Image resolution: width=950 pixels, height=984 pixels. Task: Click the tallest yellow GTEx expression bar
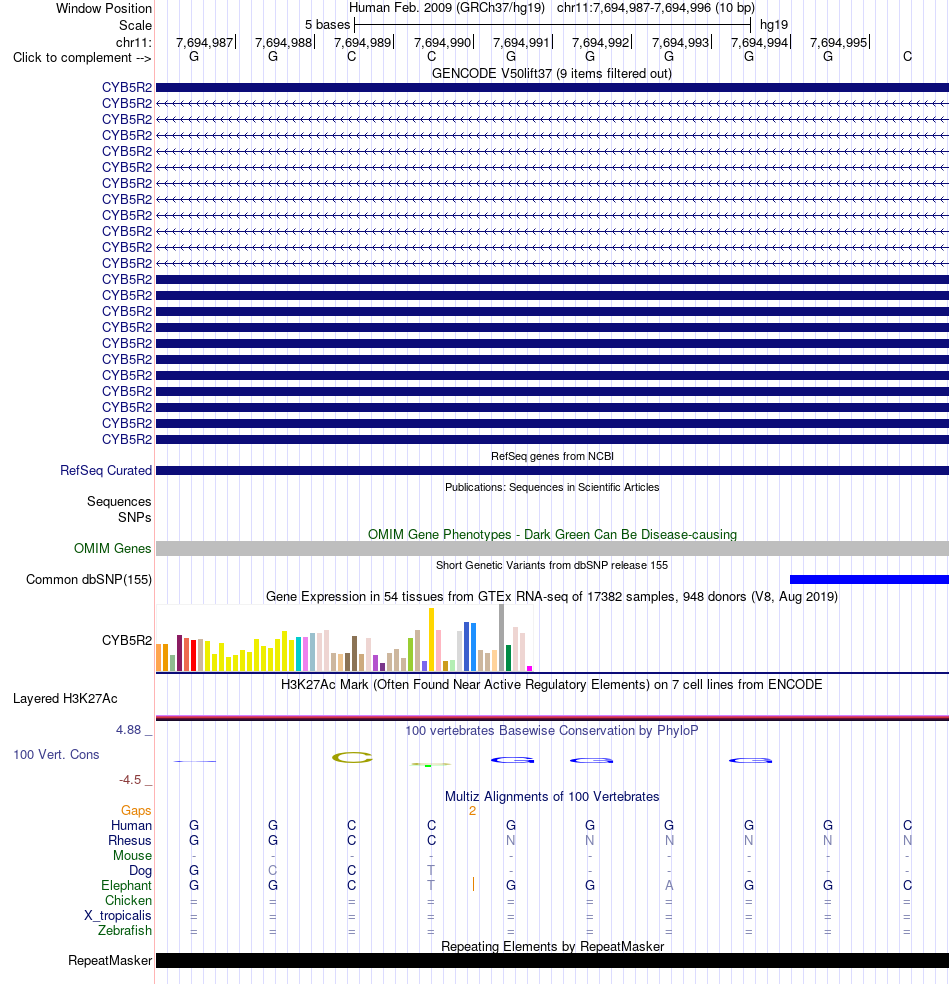tap(431, 639)
